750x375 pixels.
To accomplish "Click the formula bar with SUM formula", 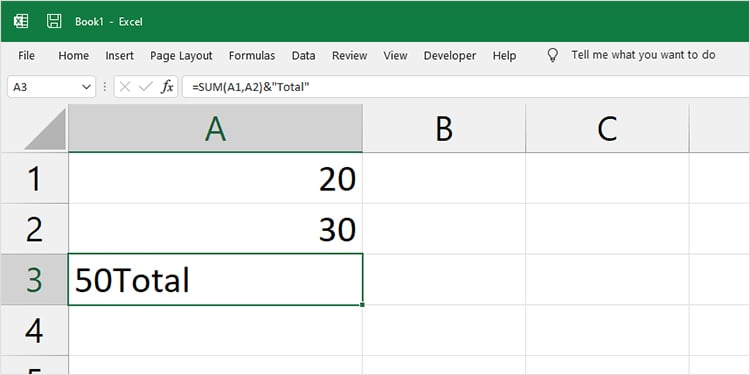I will click(465, 87).
